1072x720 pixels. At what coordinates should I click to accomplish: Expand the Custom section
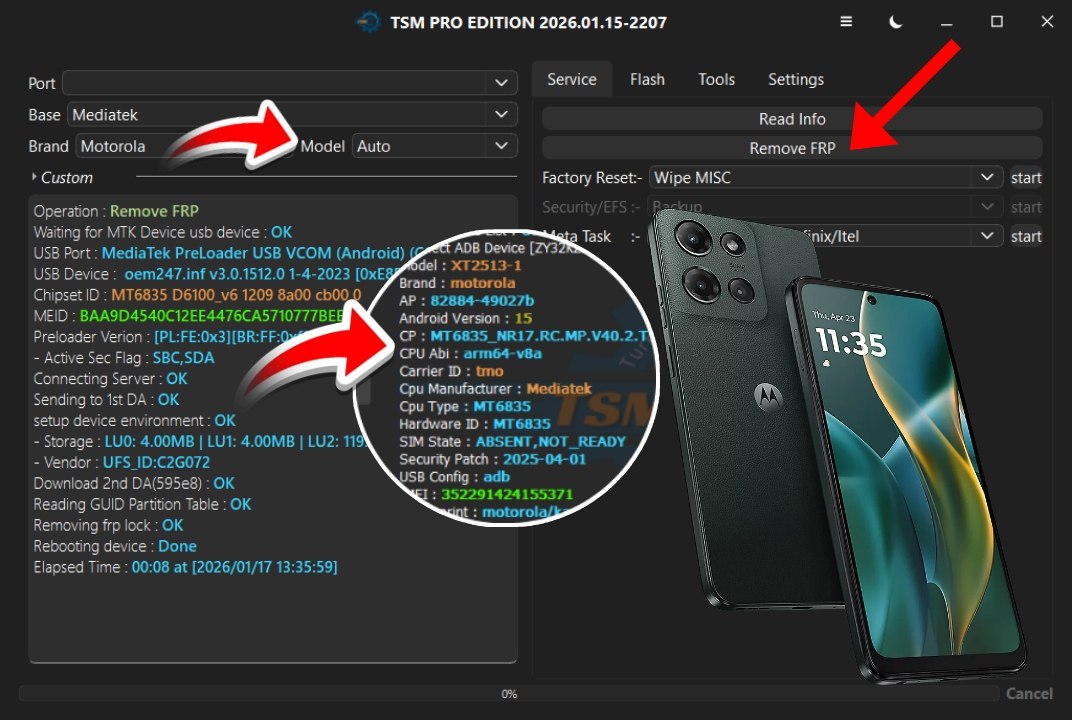tap(62, 178)
